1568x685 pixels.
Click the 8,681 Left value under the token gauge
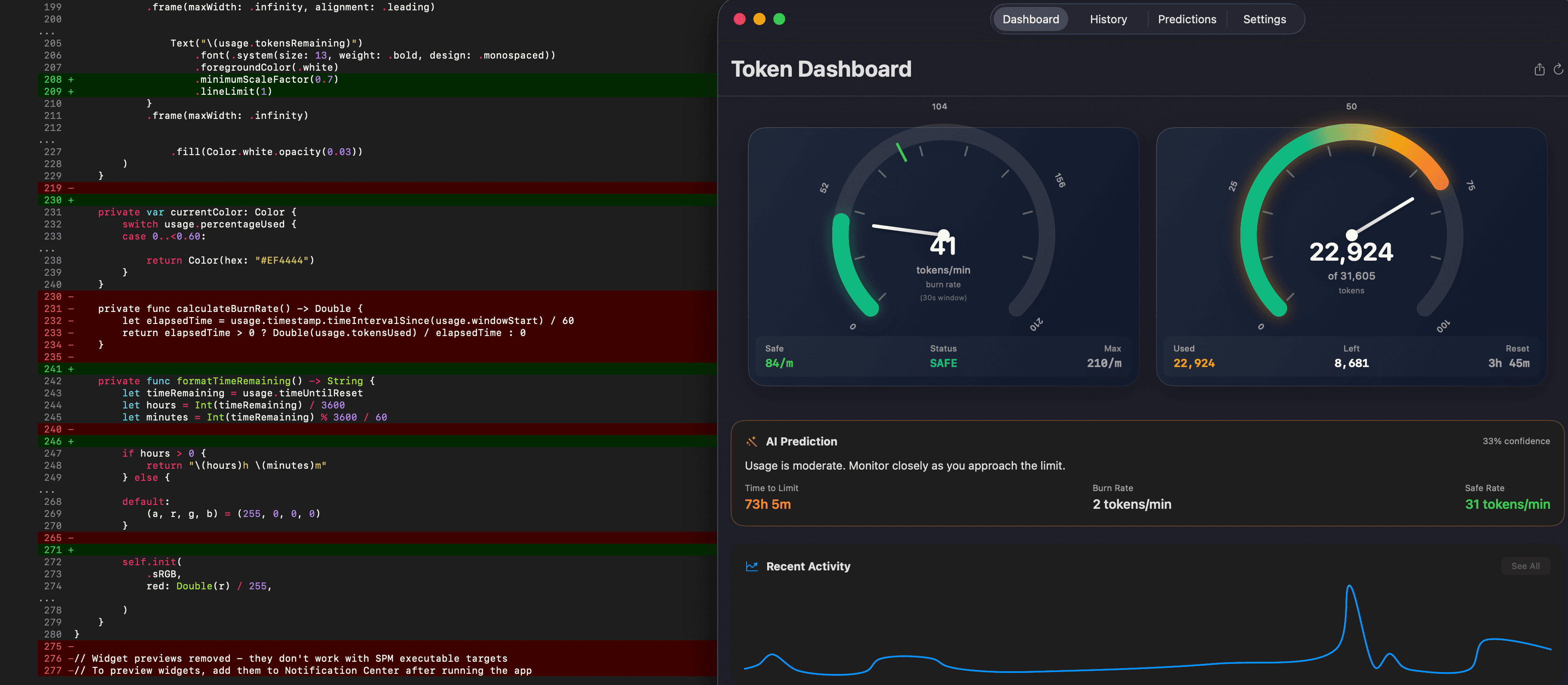click(1351, 363)
